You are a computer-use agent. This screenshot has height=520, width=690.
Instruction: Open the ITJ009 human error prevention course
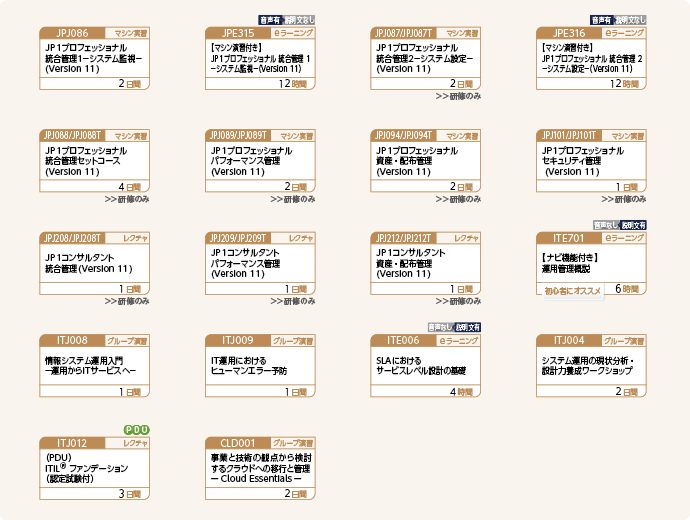coord(260,366)
